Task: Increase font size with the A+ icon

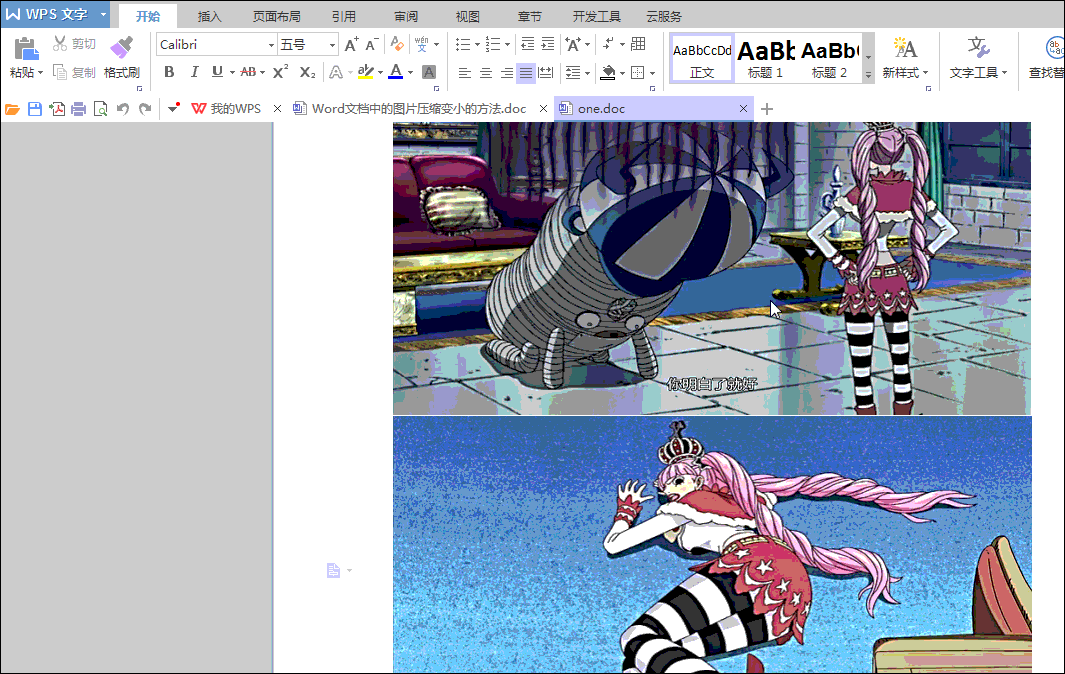Action: click(351, 45)
